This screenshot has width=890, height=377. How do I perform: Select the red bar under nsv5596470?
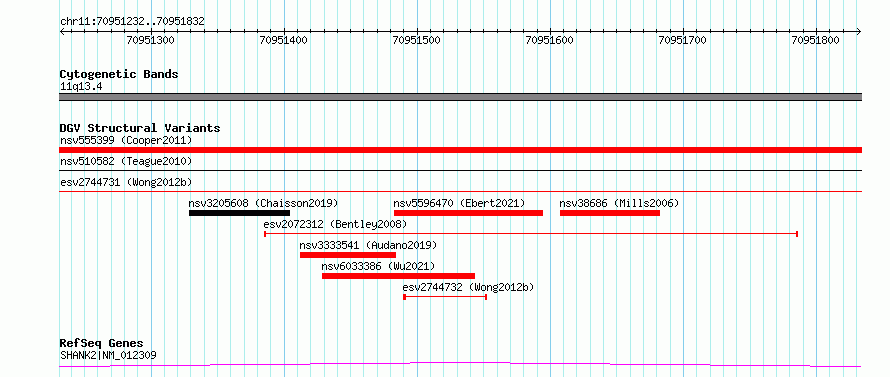point(468,213)
